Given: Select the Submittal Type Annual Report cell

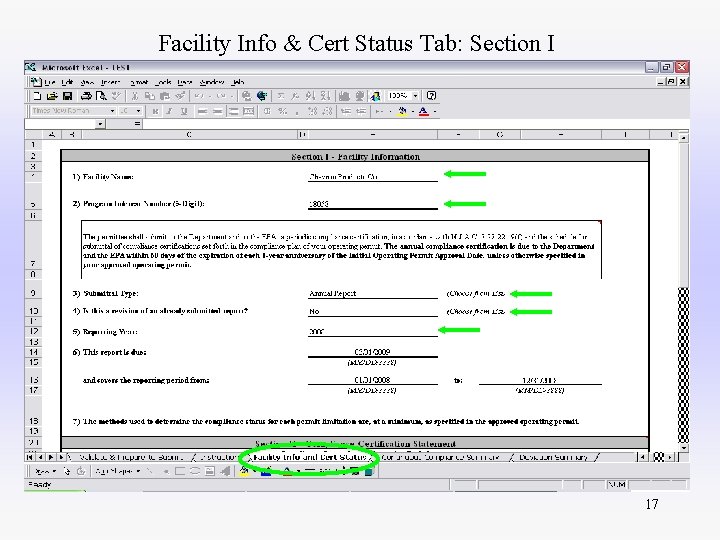Looking at the screenshot, I should point(372,293).
